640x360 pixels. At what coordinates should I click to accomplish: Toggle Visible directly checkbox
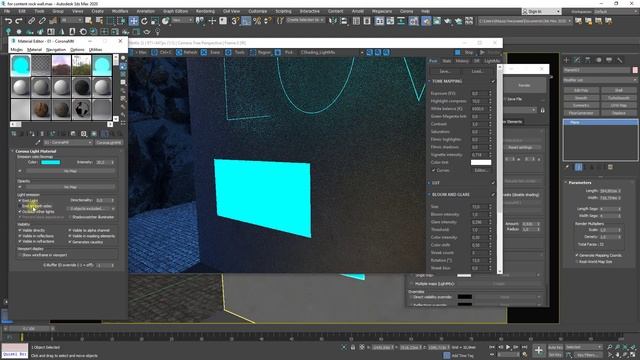click(20, 231)
